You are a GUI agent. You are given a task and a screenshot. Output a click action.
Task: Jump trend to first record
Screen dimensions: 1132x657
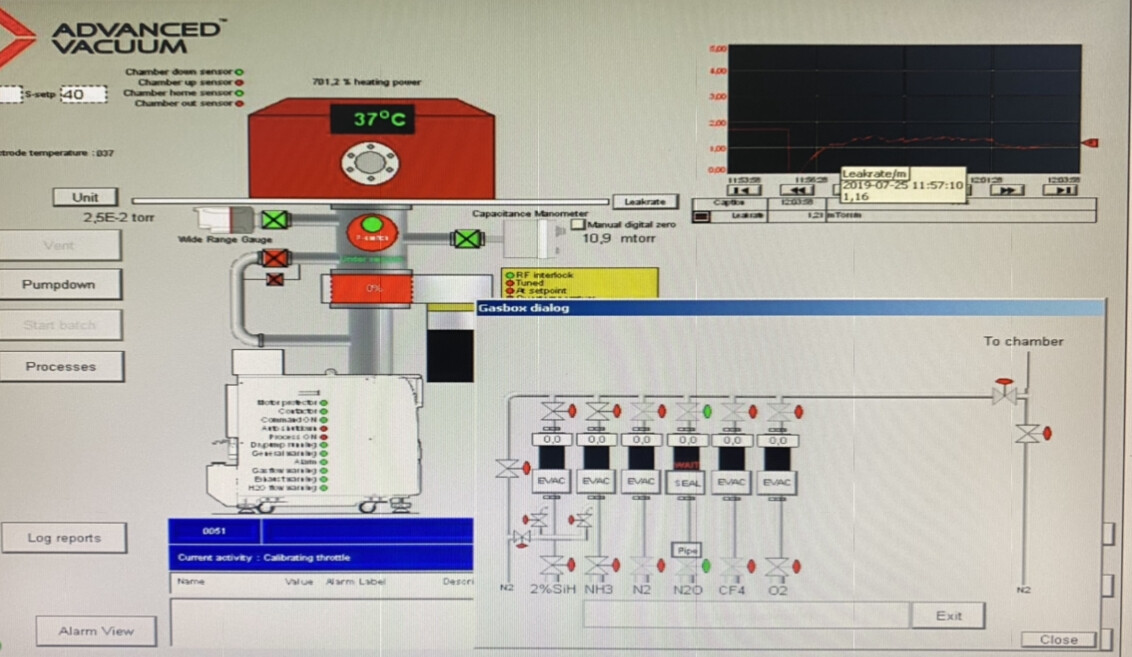[744, 191]
